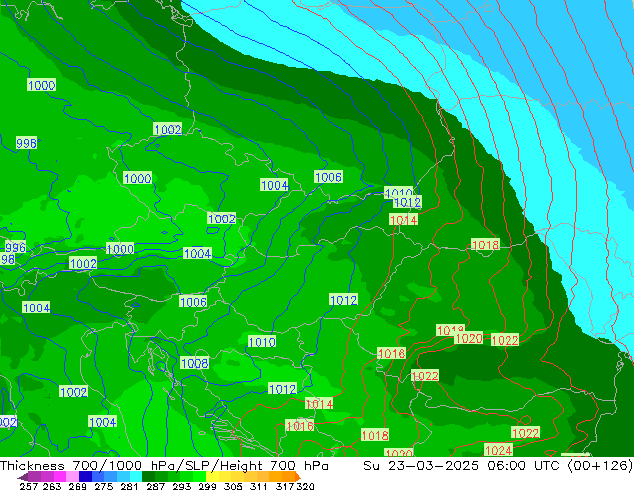Click the 263 legend value
Viewport: 634px width, 490px height.
click(52, 486)
